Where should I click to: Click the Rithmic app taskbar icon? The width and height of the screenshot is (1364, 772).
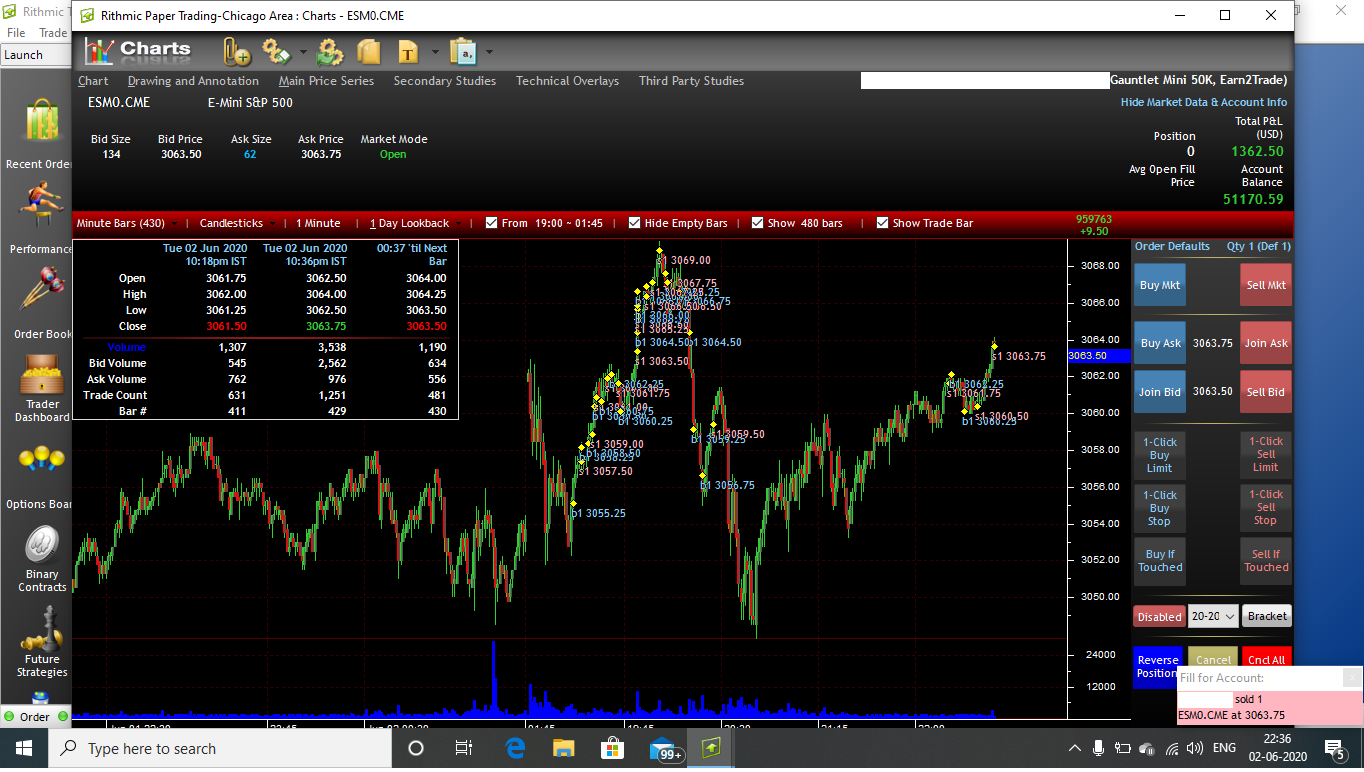click(710, 748)
